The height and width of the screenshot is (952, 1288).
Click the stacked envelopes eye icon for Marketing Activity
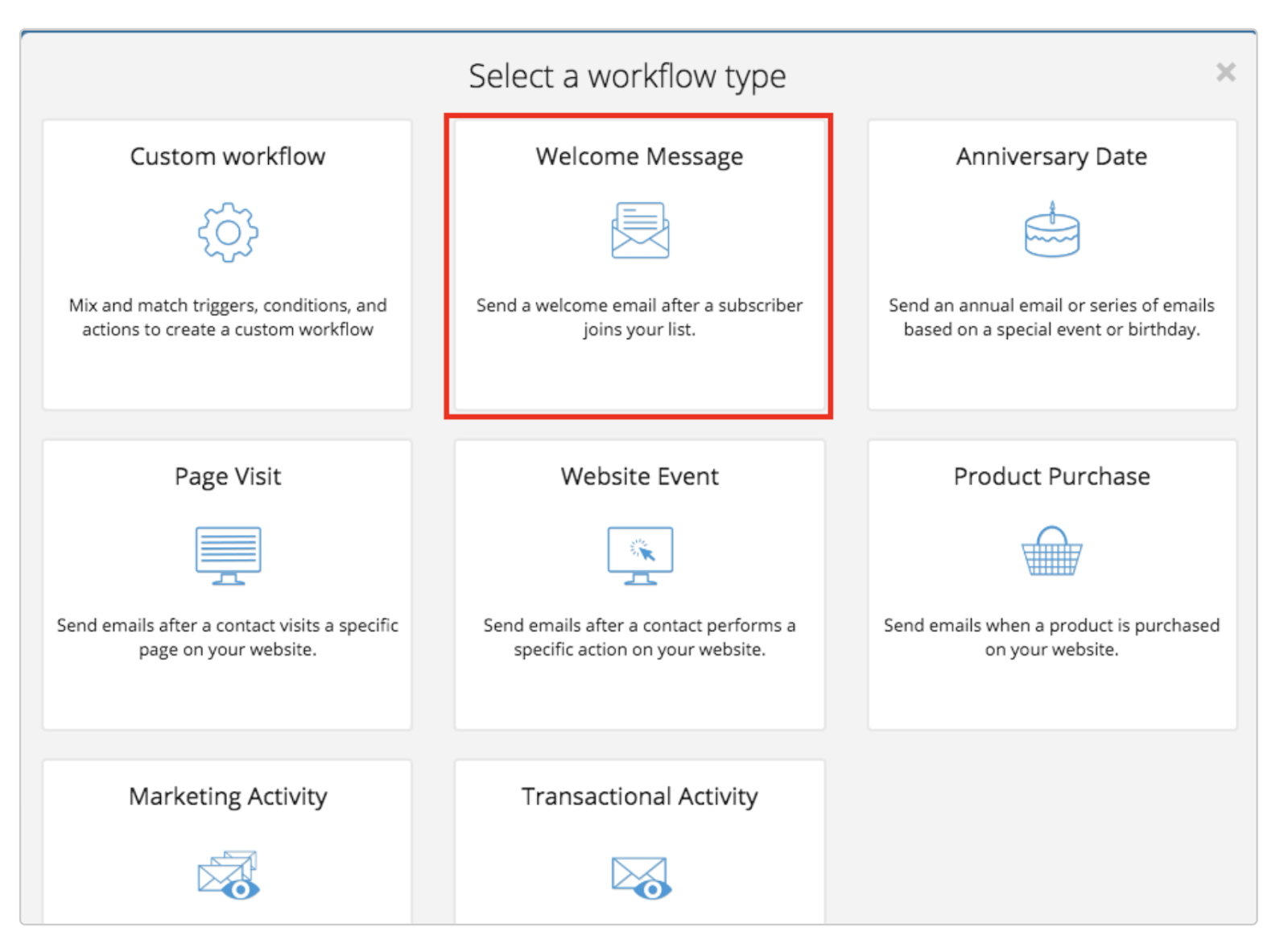229,875
